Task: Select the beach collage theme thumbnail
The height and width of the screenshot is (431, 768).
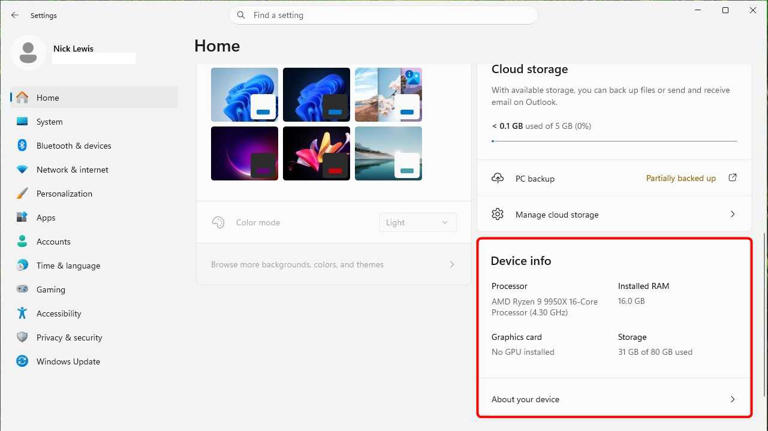Action: coord(388,95)
